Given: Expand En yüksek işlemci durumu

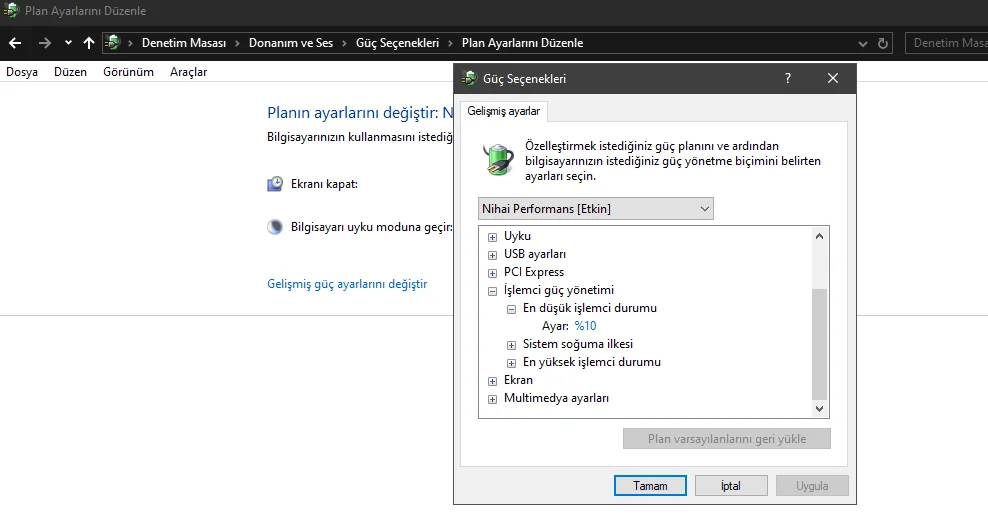Looking at the screenshot, I should pos(511,363).
